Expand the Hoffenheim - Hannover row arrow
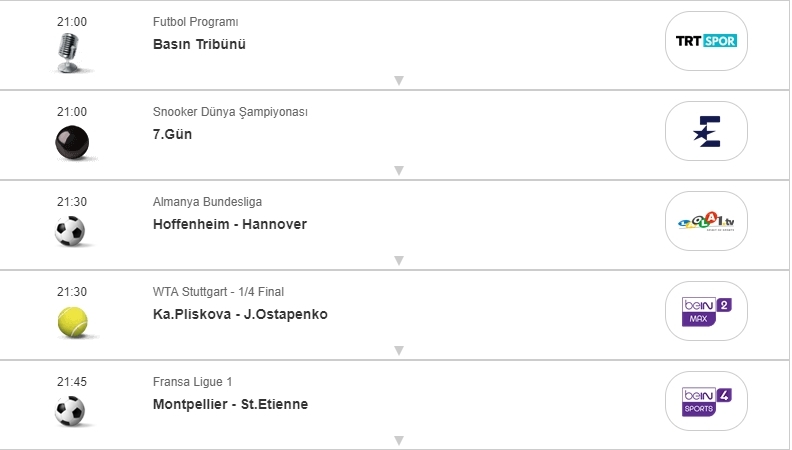Image resolution: width=792 pixels, height=450 pixels. 398,261
